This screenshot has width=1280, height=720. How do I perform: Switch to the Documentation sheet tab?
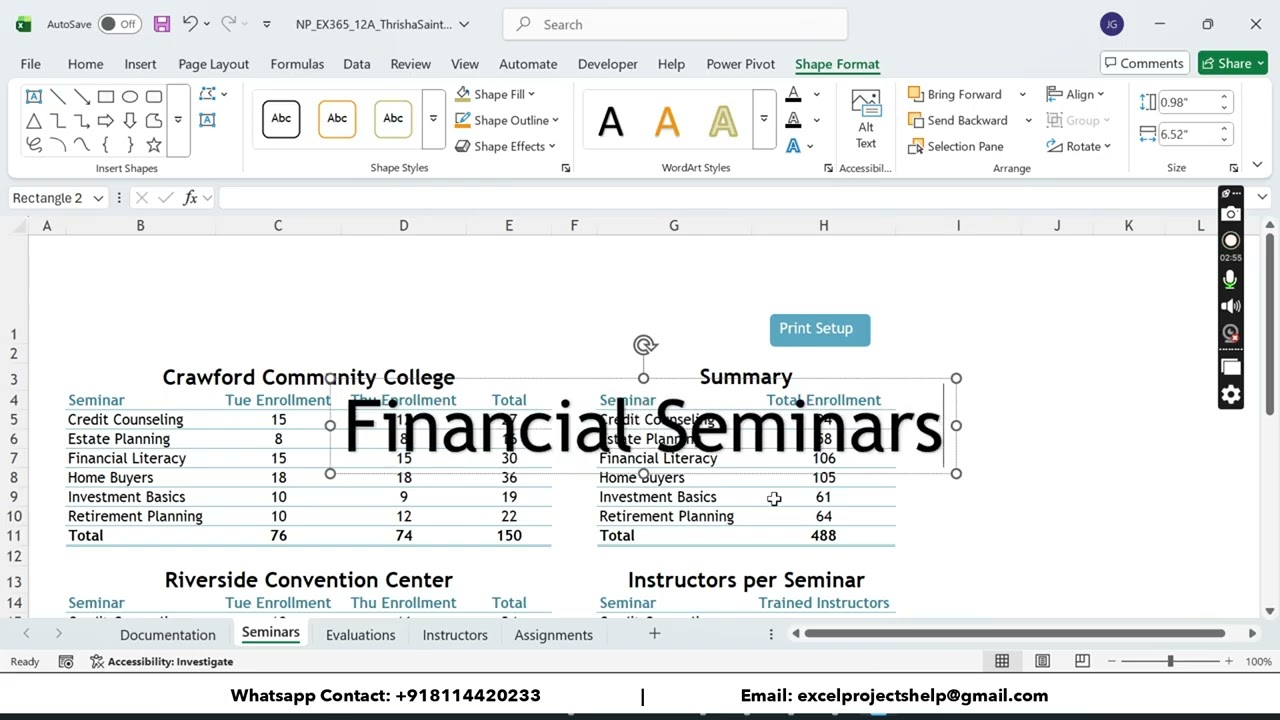click(x=167, y=635)
